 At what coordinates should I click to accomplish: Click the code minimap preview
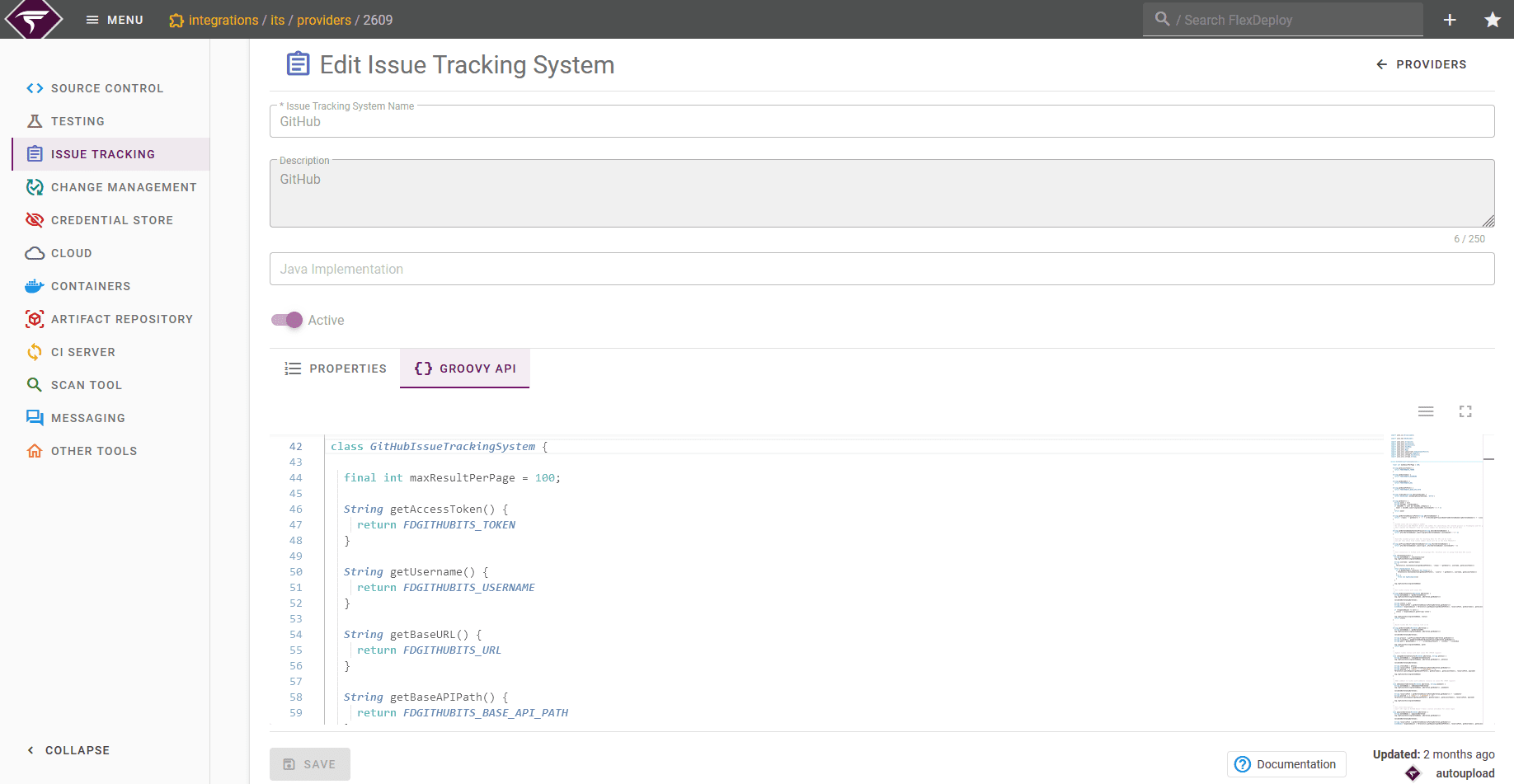pos(1436,580)
